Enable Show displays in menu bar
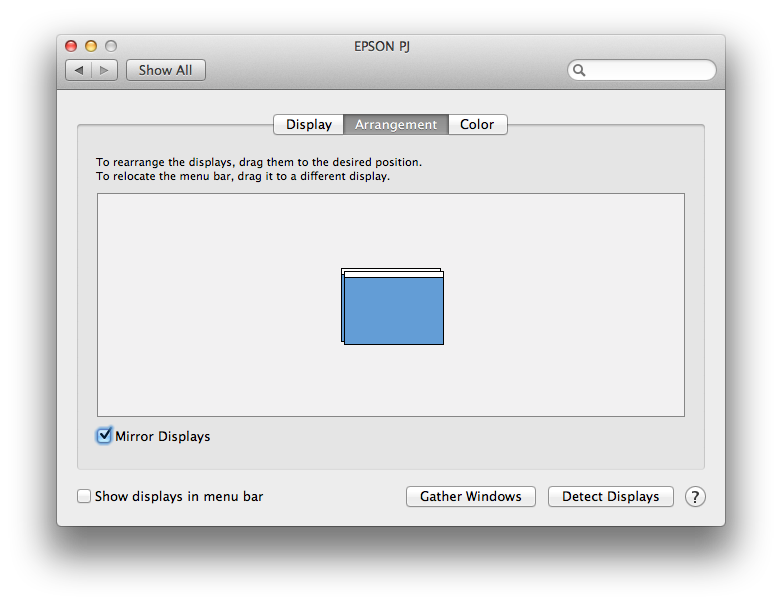The width and height of the screenshot is (782, 605). [84, 496]
